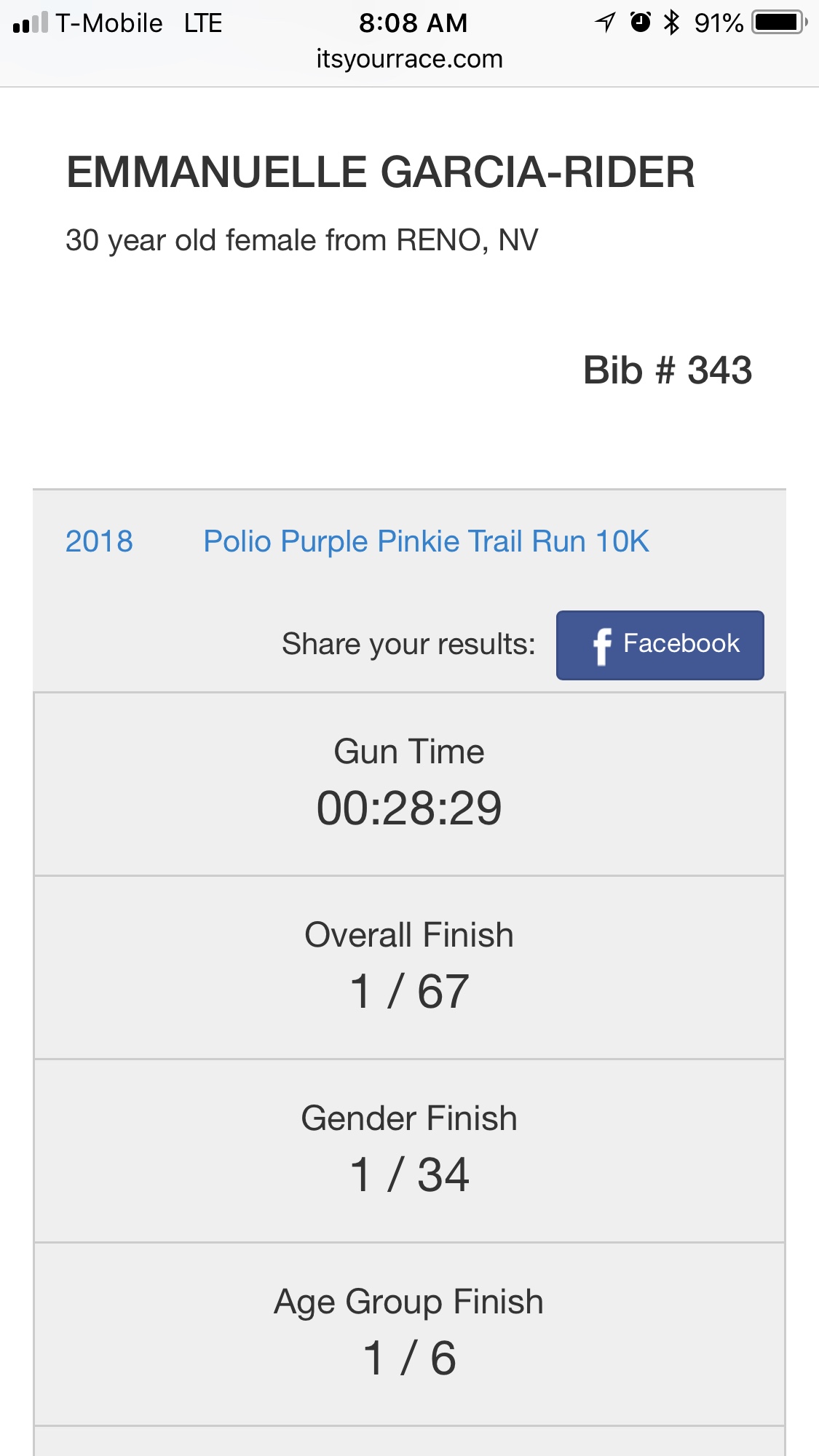Tap the 91% battery percentage
Image resolution: width=819 pixels, height=1456 pixels.
tap(719, 23)
